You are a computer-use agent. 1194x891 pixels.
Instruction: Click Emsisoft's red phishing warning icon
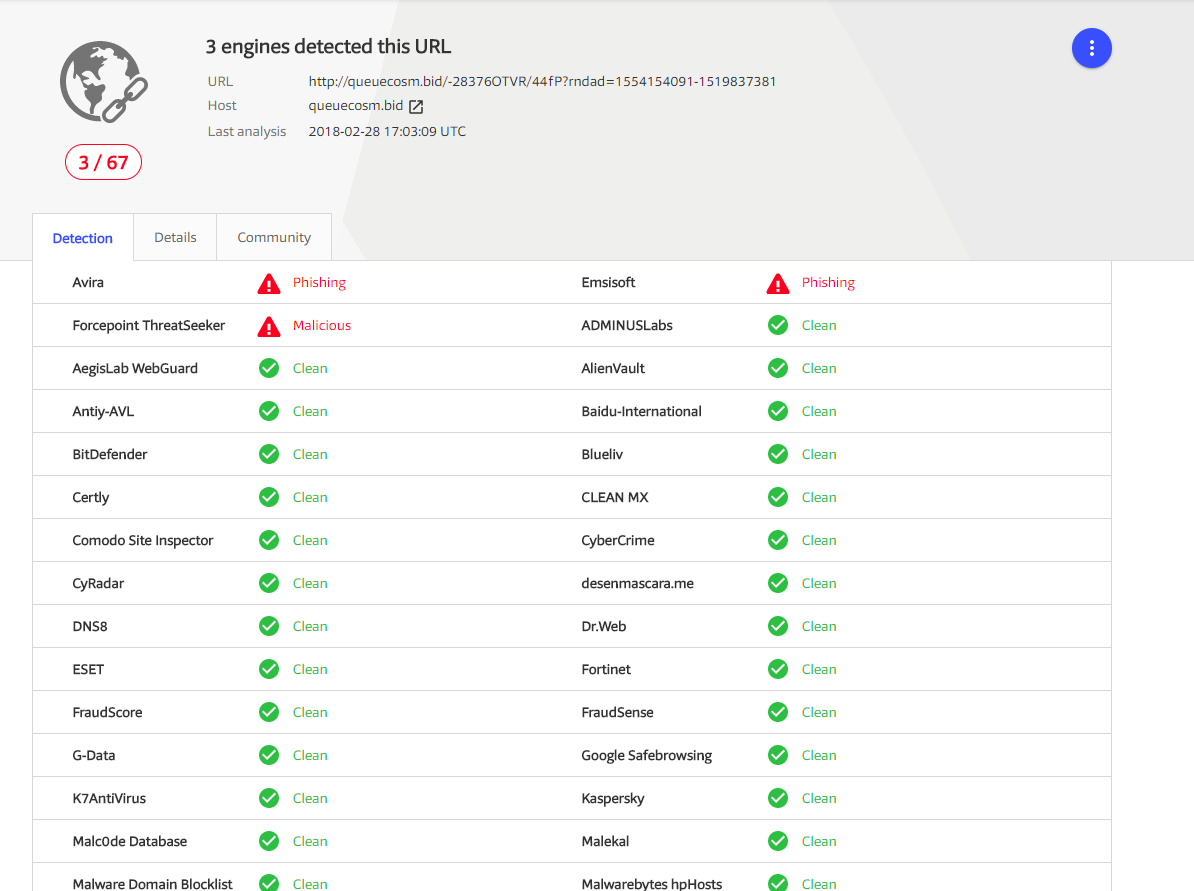point(778,284)
